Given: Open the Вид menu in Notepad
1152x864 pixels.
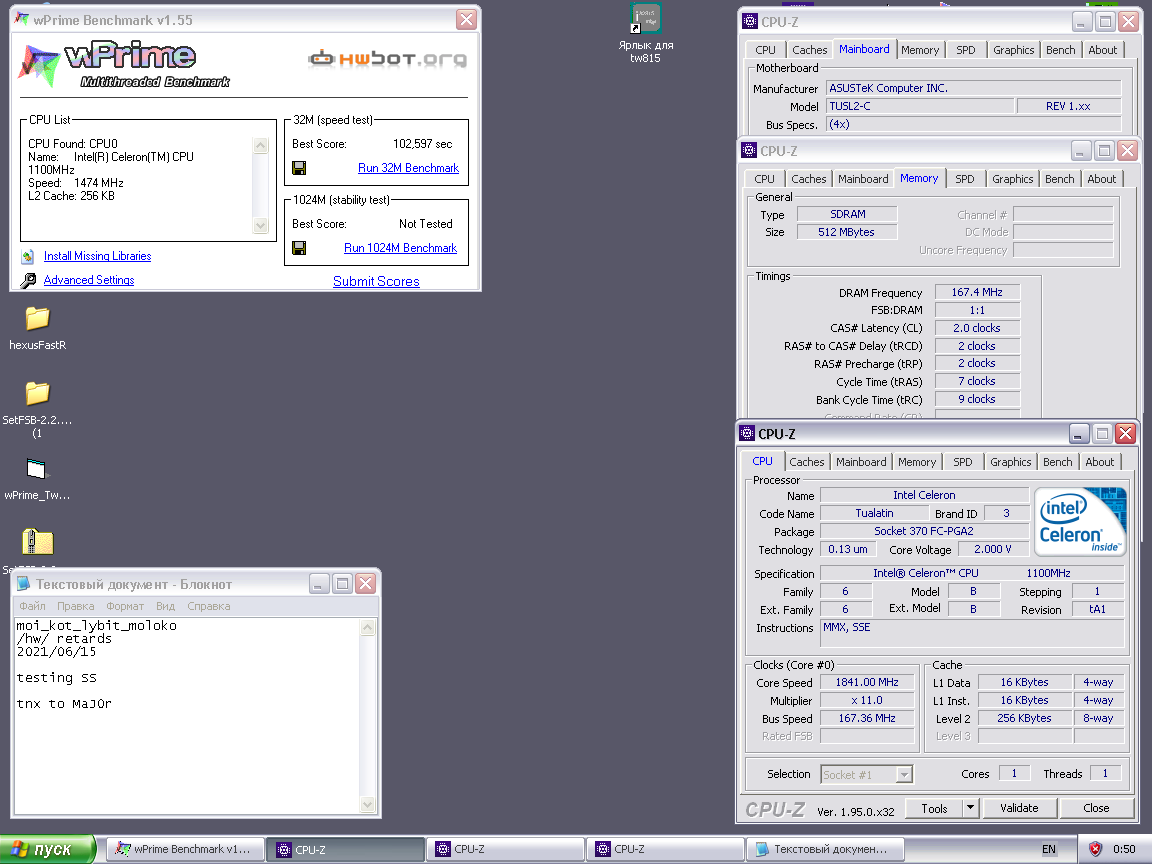Looking at the screenshot, I should [165, 606].
